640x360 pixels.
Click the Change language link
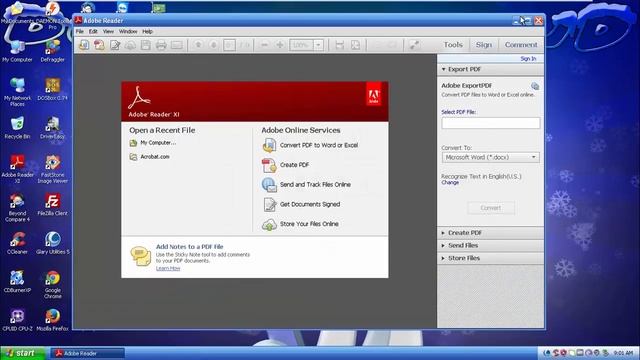click(x=450, y=182)
